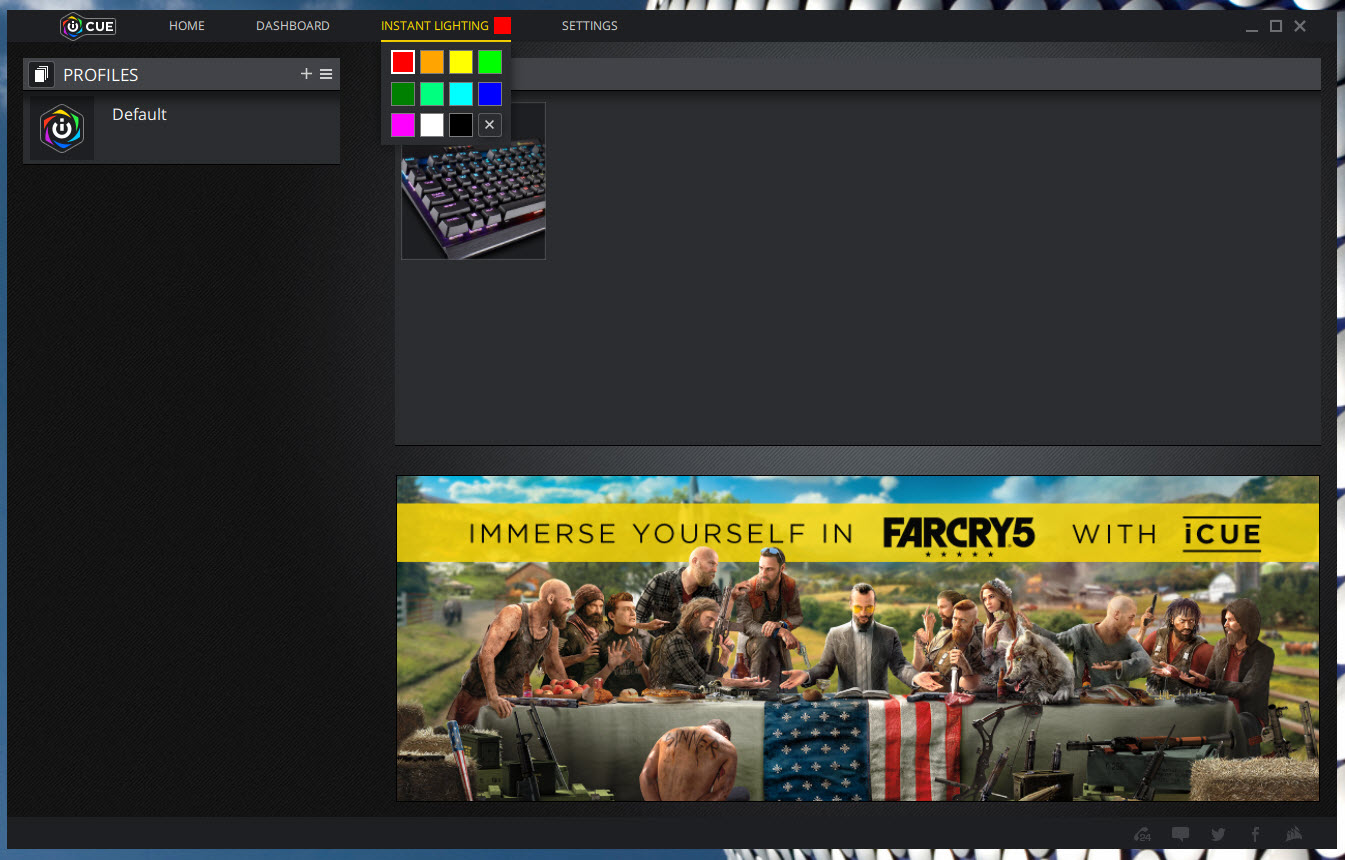Open the Far Cry 5 iCUE banner
Screen dimensions: 1345x860
point(858,638)
